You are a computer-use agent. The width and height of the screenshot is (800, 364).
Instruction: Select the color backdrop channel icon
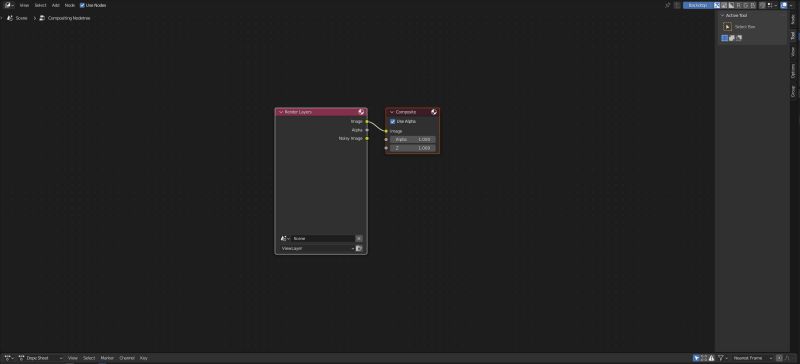(x=724, y=5)
